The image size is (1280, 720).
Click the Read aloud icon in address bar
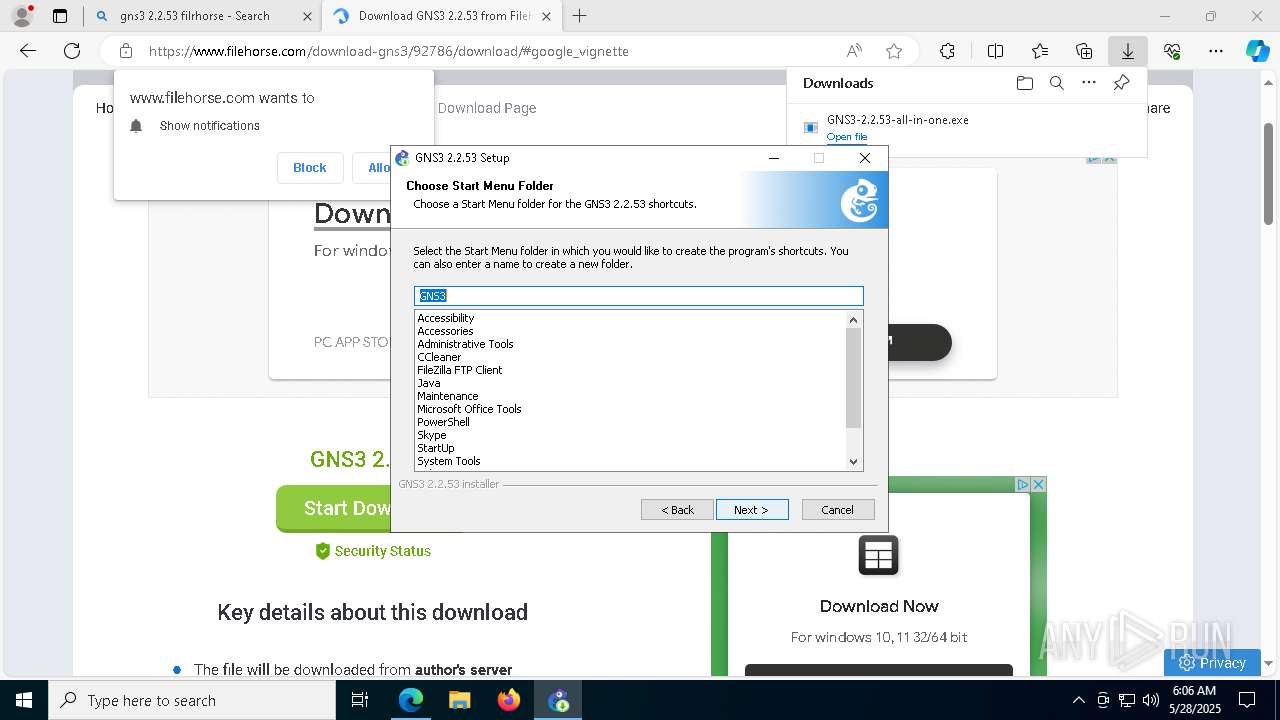[x=854, y=51]
